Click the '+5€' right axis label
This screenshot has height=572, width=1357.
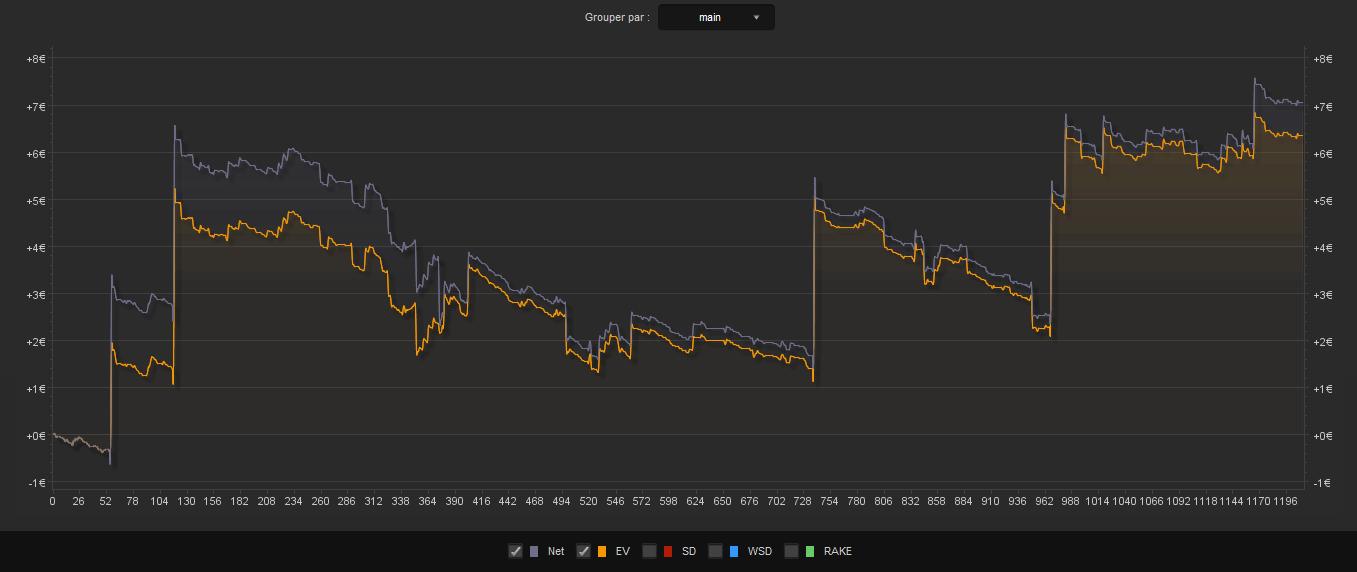(1322, 201)
